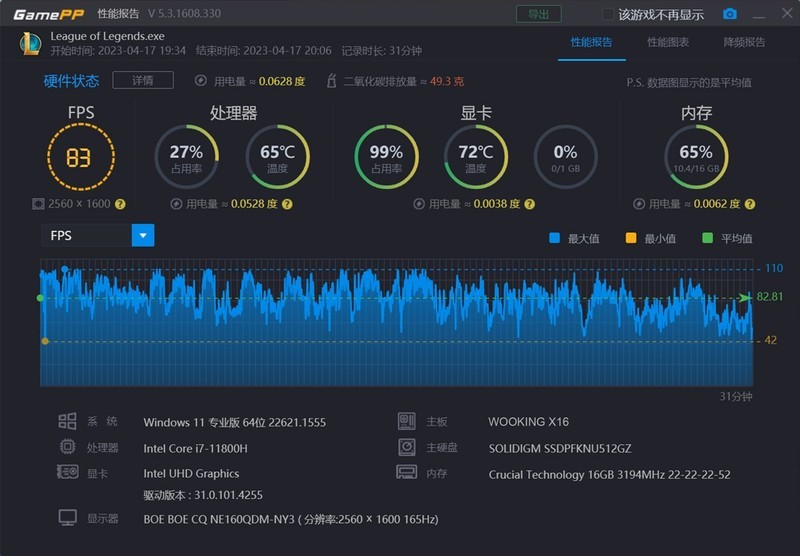Click the CPU temperature gauge showing 65°C
The image size is (800, 556).
tap(278, 157)
